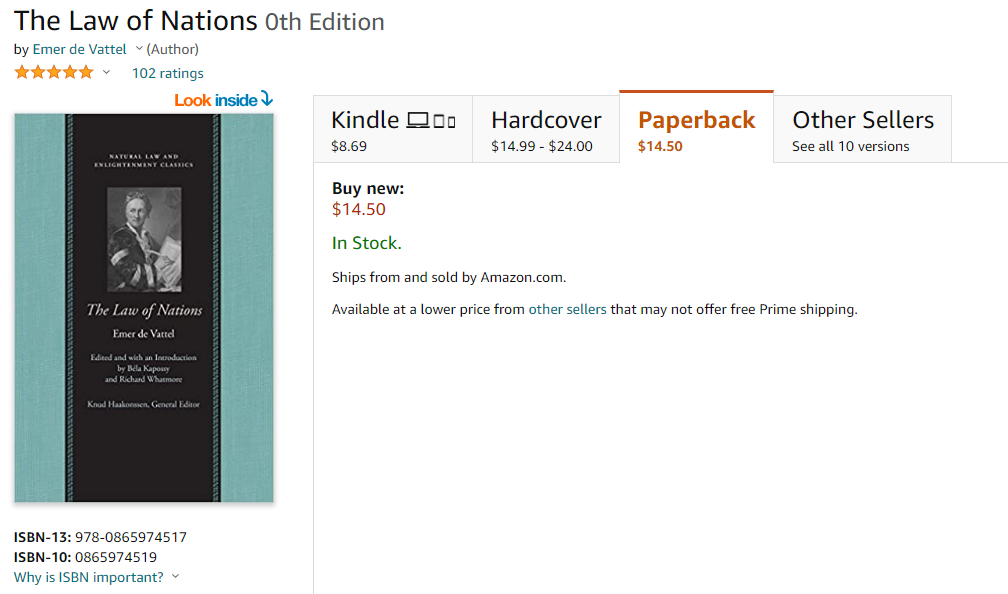View the 102 ratings link

[167, 73]
